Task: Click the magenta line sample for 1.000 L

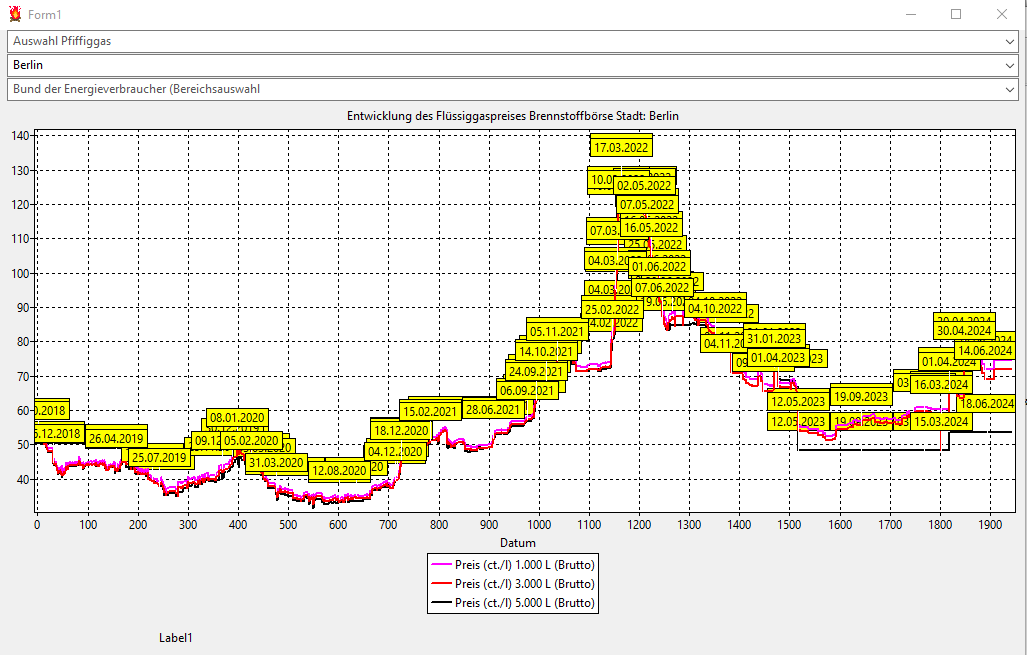Action: pyautogui.click(x=441, y=565)
